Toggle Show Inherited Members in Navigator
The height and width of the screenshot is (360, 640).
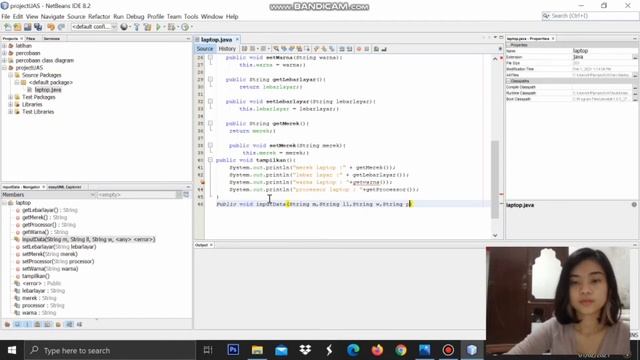tap(7, 324)
